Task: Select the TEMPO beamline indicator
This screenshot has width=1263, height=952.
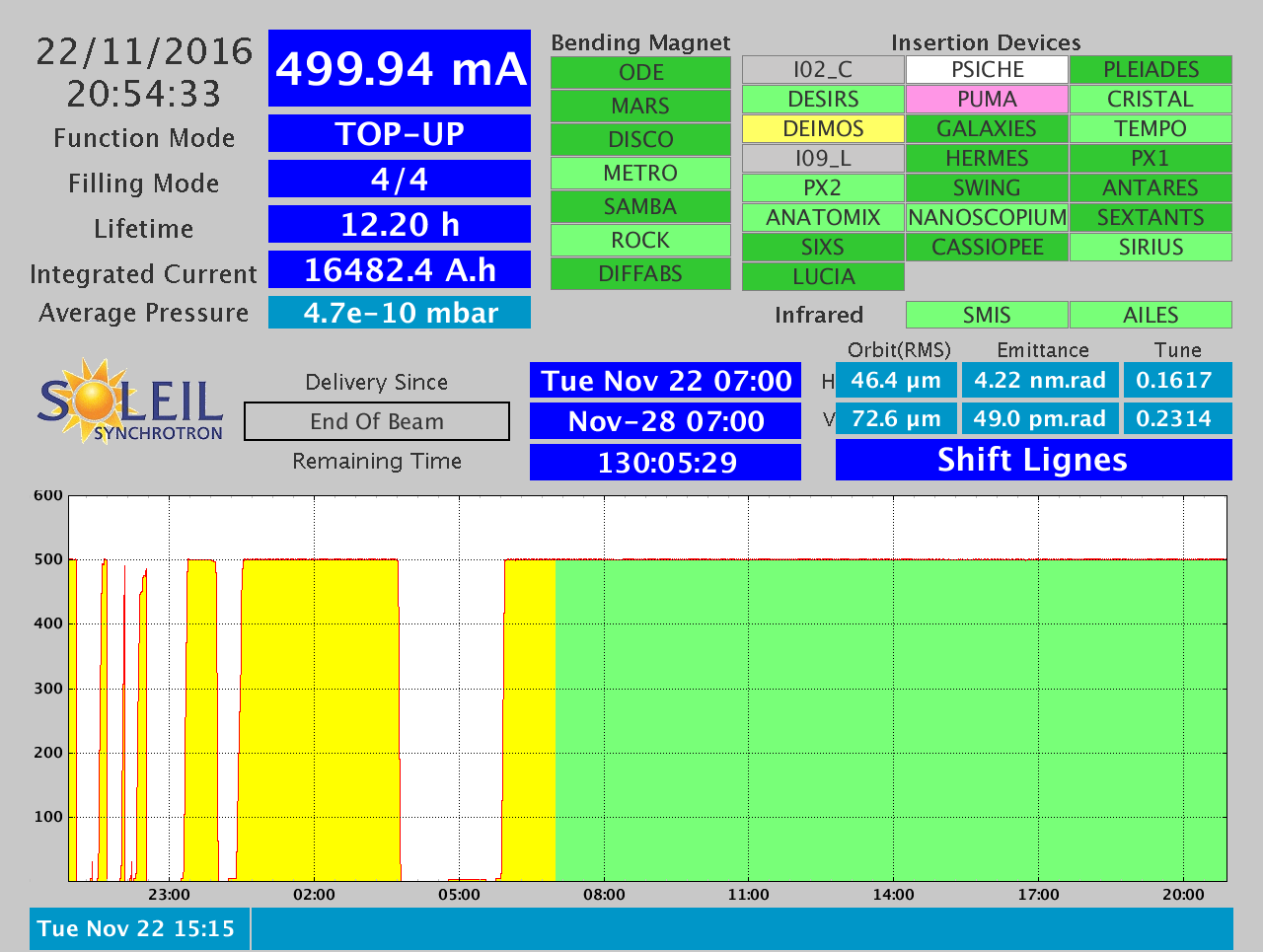Action: [1151, 129]
